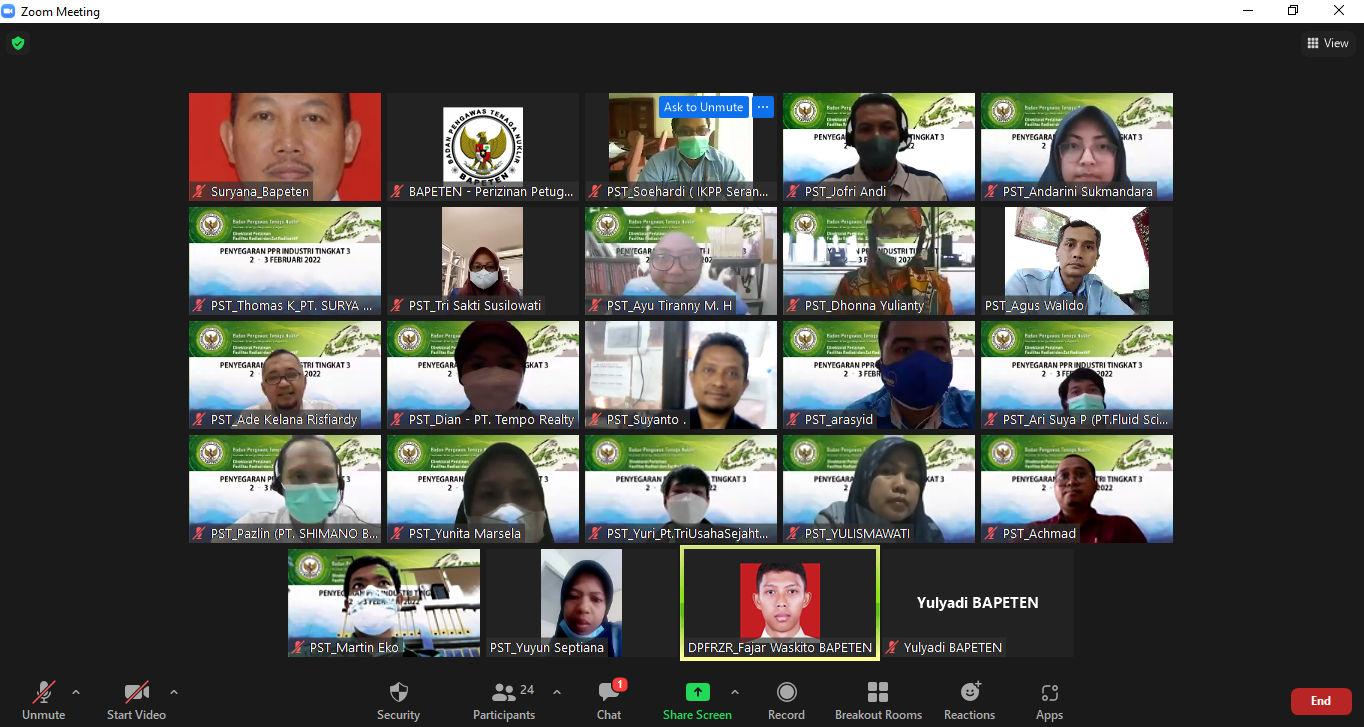Open Breakout Rooms

tap(878, 699)
